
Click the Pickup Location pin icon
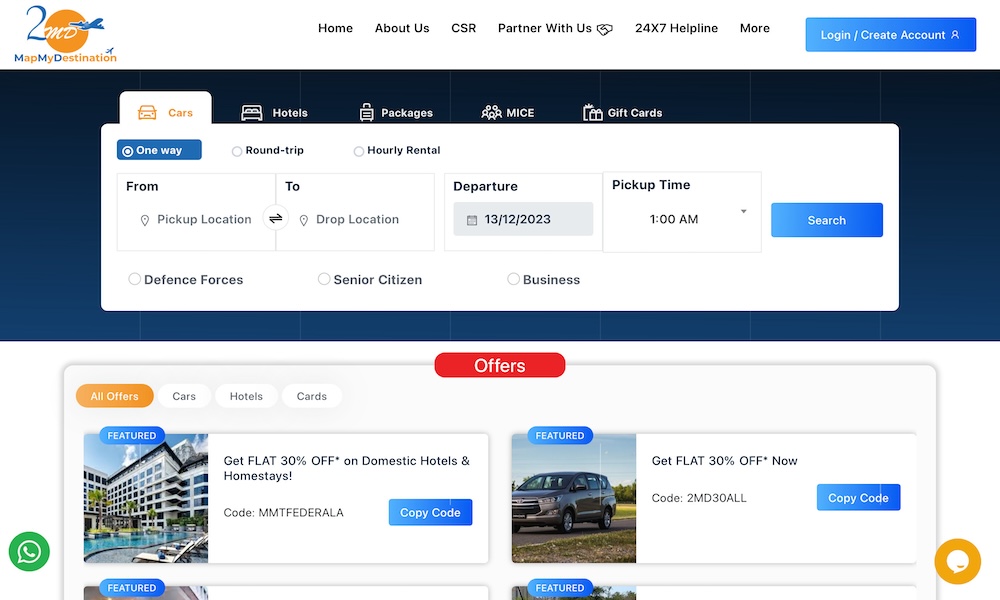tap(145, 220)
